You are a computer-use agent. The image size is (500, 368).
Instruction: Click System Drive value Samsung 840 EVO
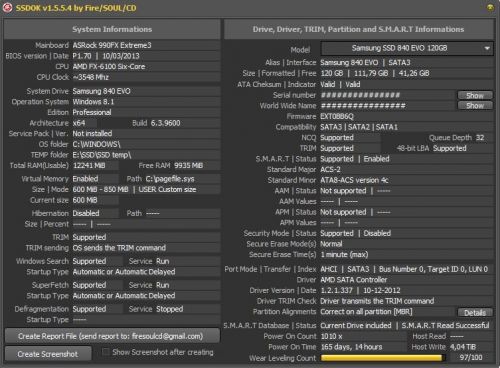pyautogui.click(x=102, y=91)
